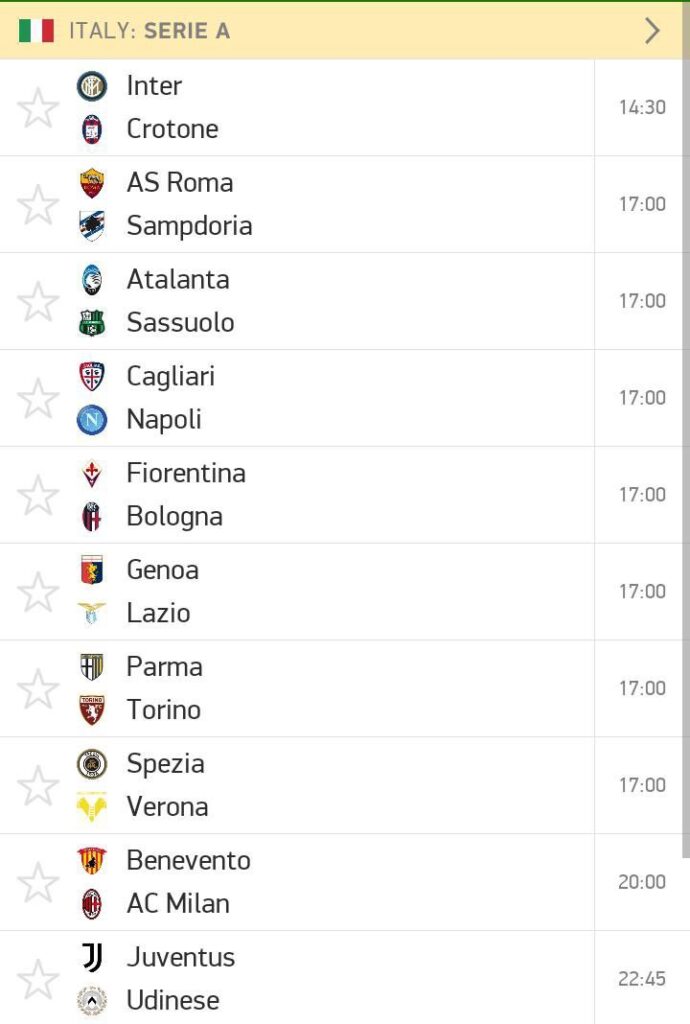Select the Fiorentina vs Bologna time 17:00
The height and width of the screenshot is (1024, 690).
[642, 495]
